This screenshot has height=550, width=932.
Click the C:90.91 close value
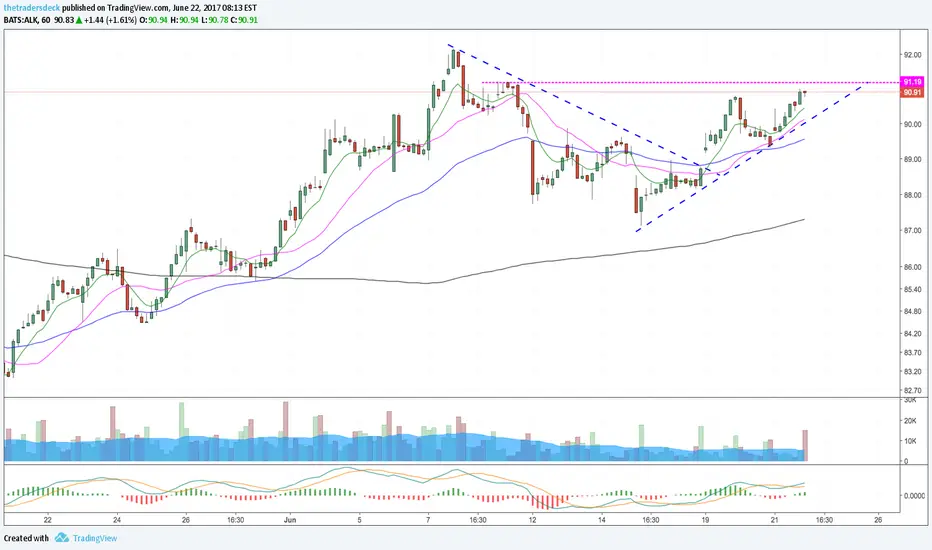(x=244, y=20)
